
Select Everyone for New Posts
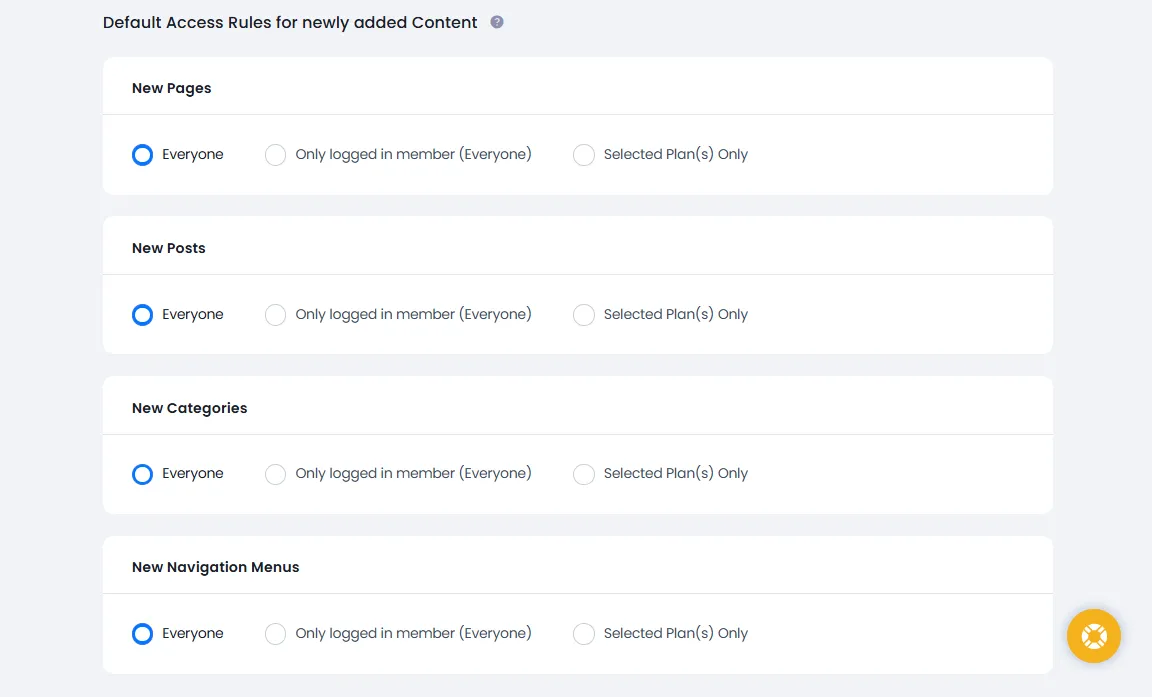tap(143, 315)
